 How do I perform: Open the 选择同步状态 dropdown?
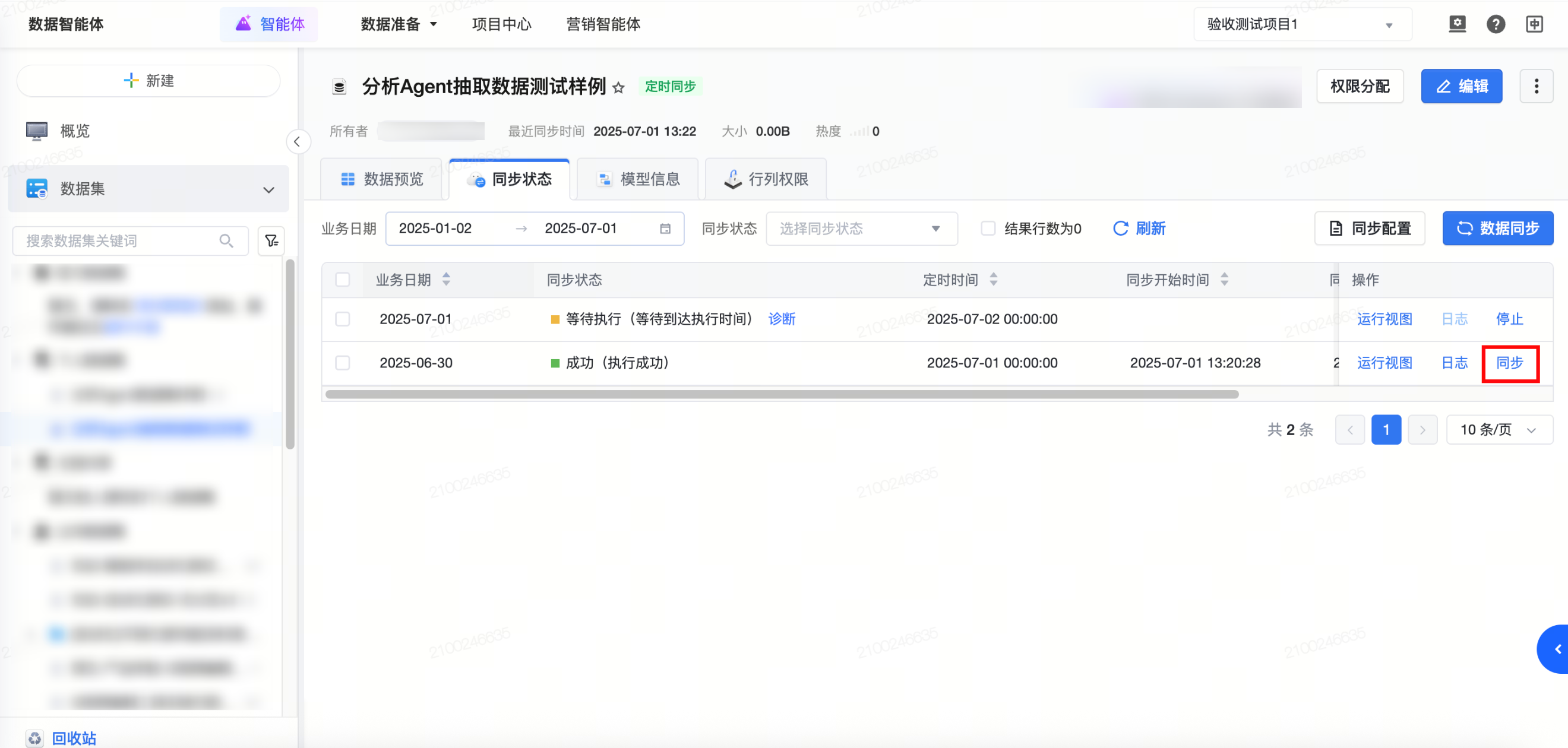[861, 229]
